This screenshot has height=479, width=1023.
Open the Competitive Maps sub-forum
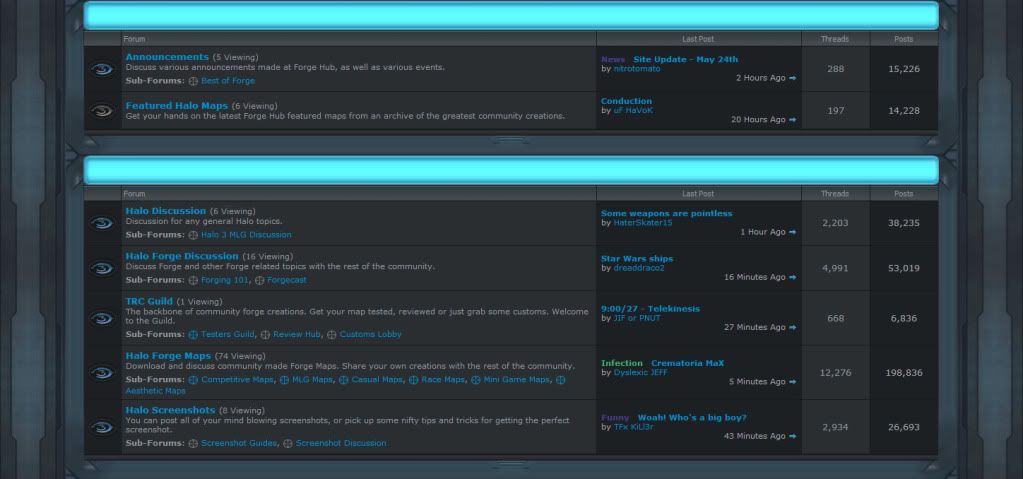[x=237, y=379]
